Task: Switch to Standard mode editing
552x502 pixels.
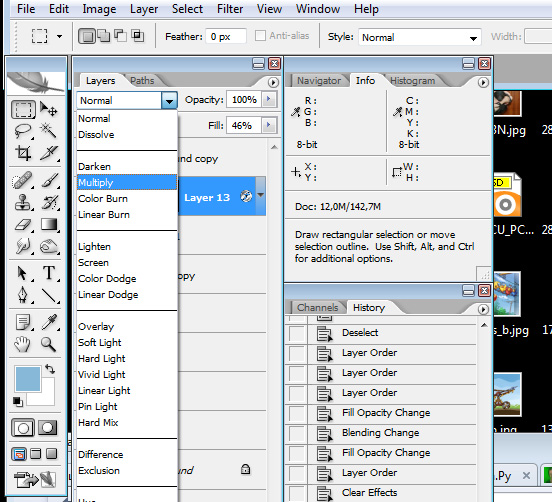Action: pos(23,428)
